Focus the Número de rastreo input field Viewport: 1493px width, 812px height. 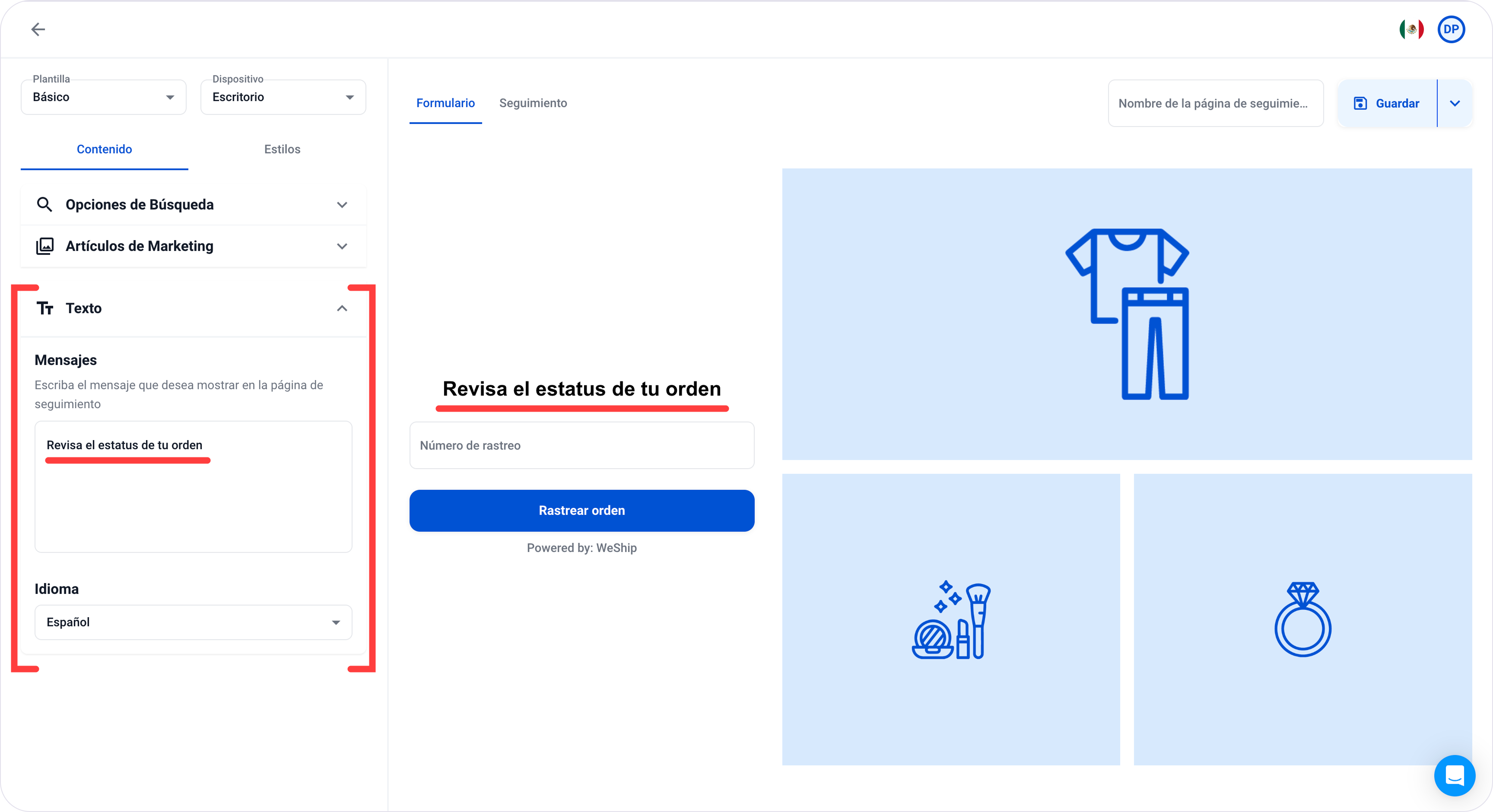(582, 445)
